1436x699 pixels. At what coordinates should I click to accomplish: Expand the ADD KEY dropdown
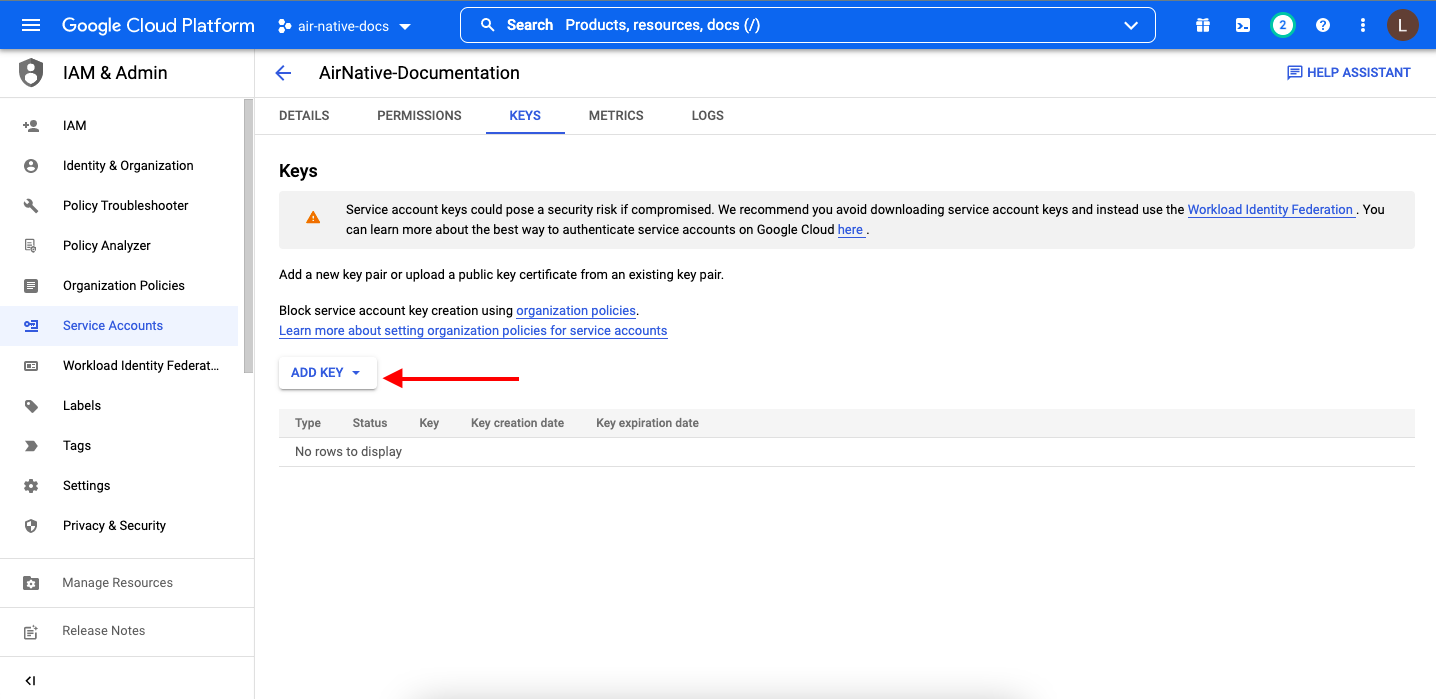pos(327,373)
